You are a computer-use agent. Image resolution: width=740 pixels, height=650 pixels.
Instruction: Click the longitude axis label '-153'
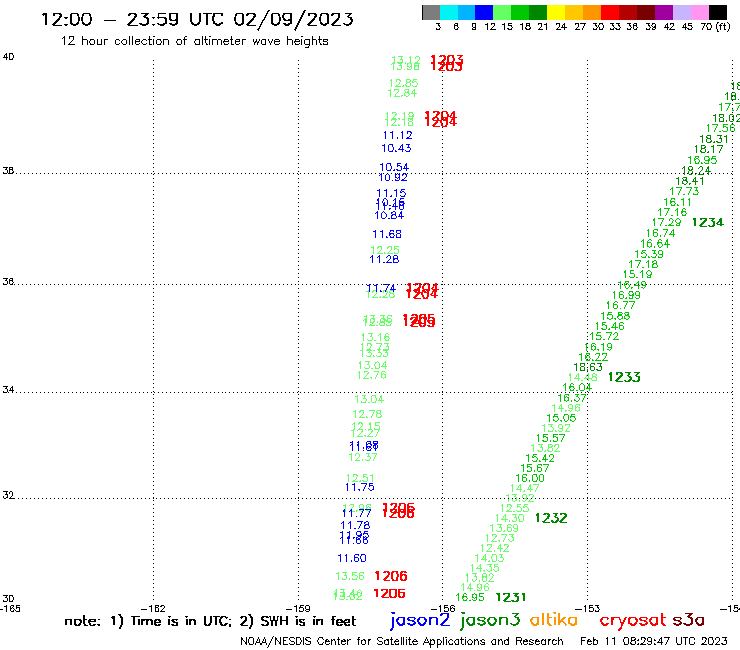point(587,609)
